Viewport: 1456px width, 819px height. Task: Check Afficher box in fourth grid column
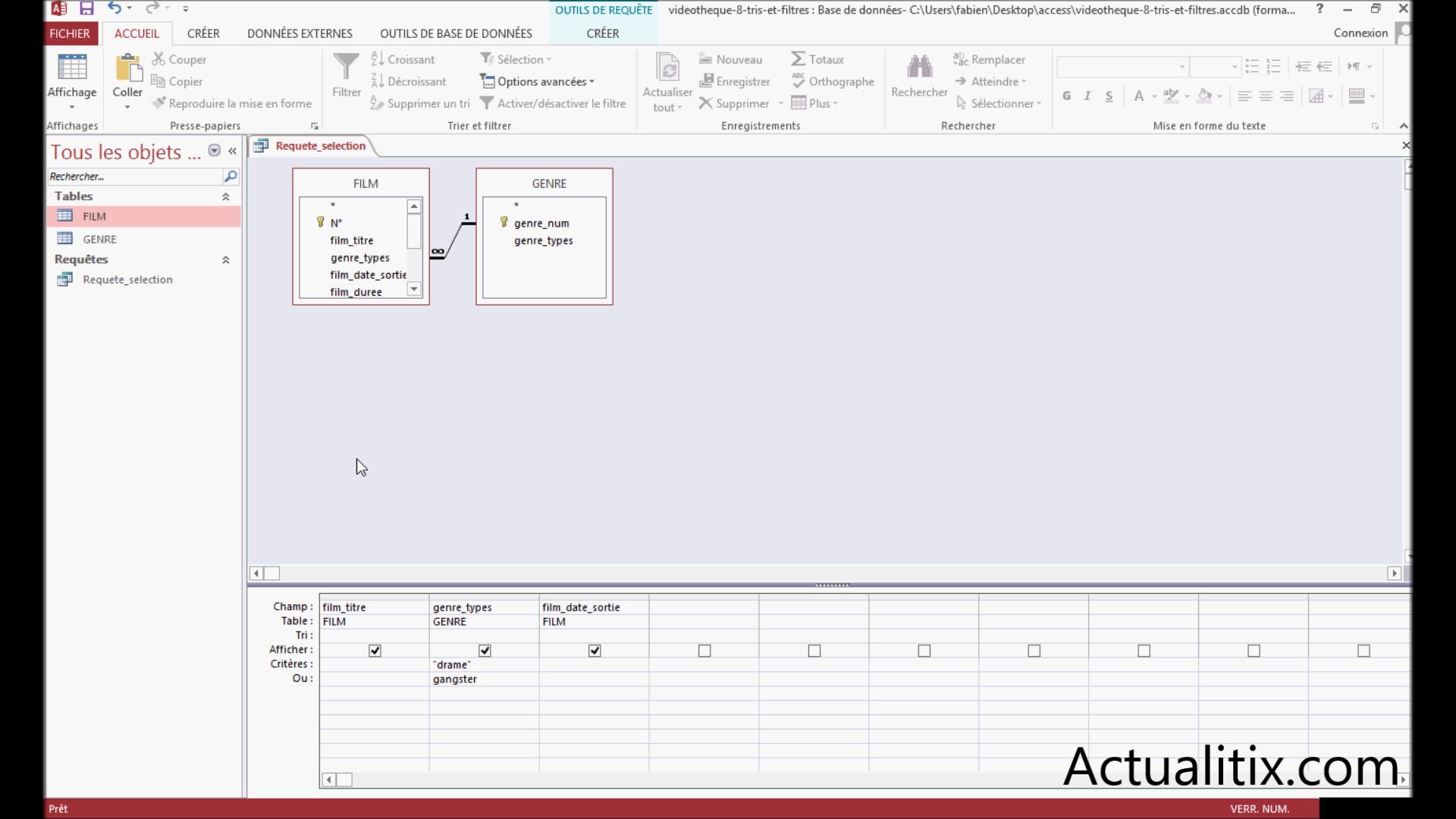point(704,651)
